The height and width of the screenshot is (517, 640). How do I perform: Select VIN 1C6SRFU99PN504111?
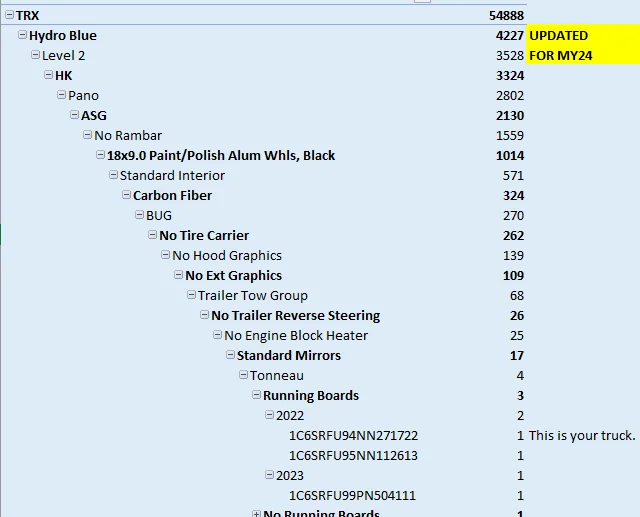click(352, 495)
